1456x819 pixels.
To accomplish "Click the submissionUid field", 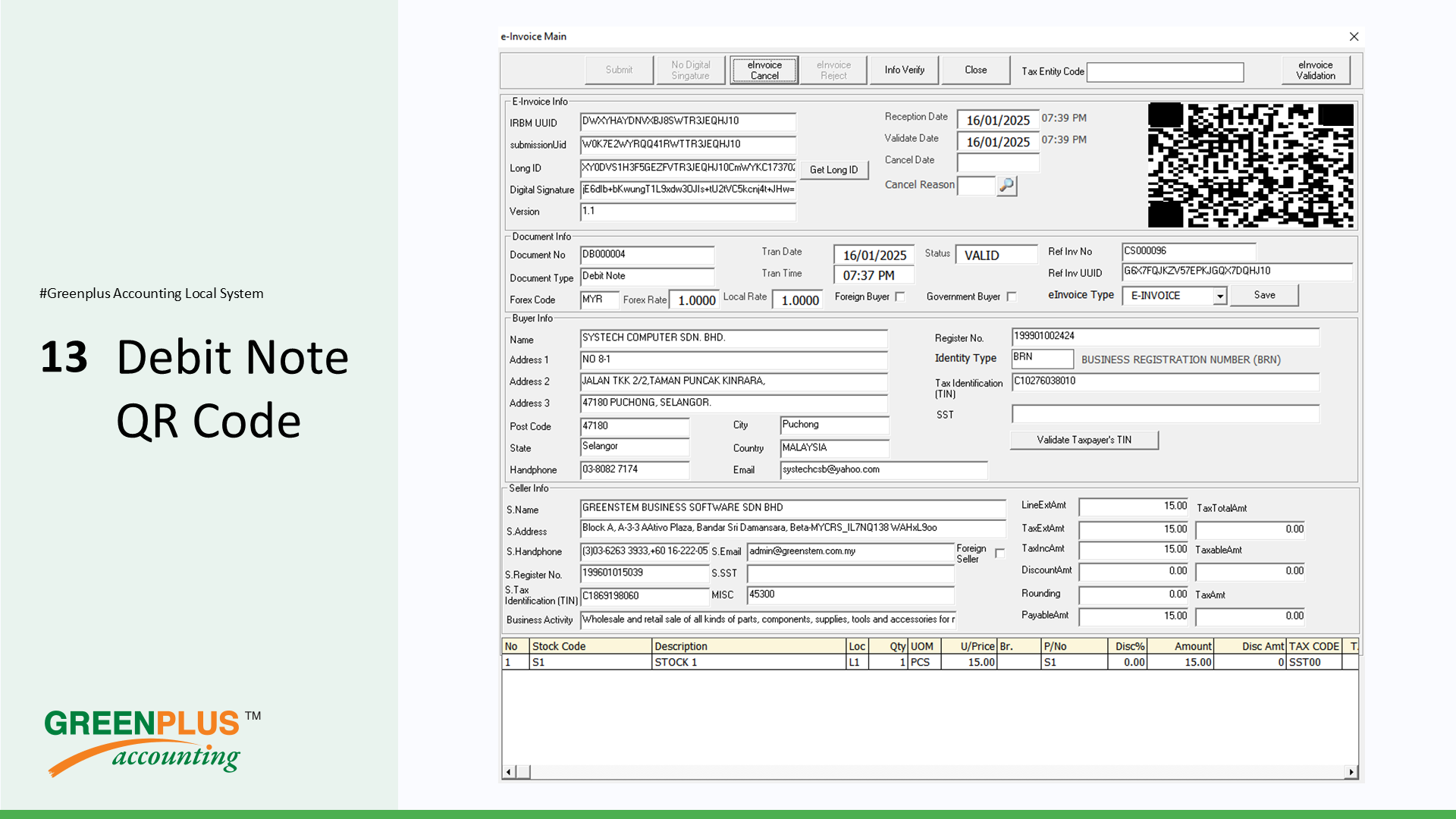I will click(x=688, y=145).
